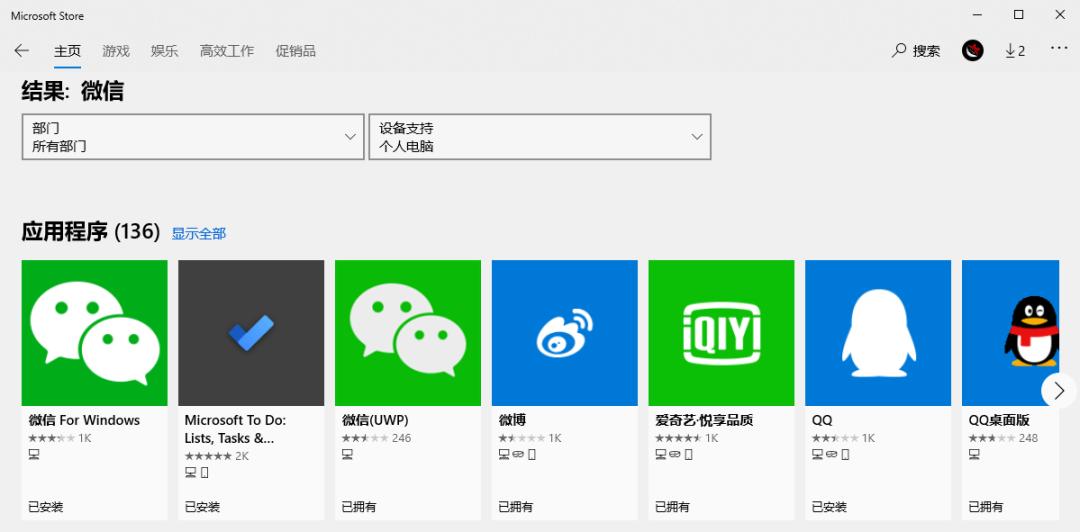Maximize the Microsoft Store window
Screen dimensions: 1080x532
pyautogui.click(x=1019, y=14)
